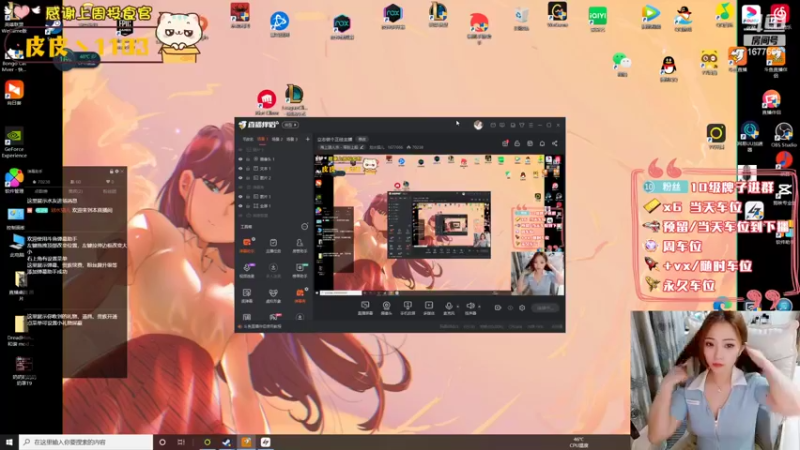
Task: Open the middle tool in toolbox second row
Action: click(273, 270)
